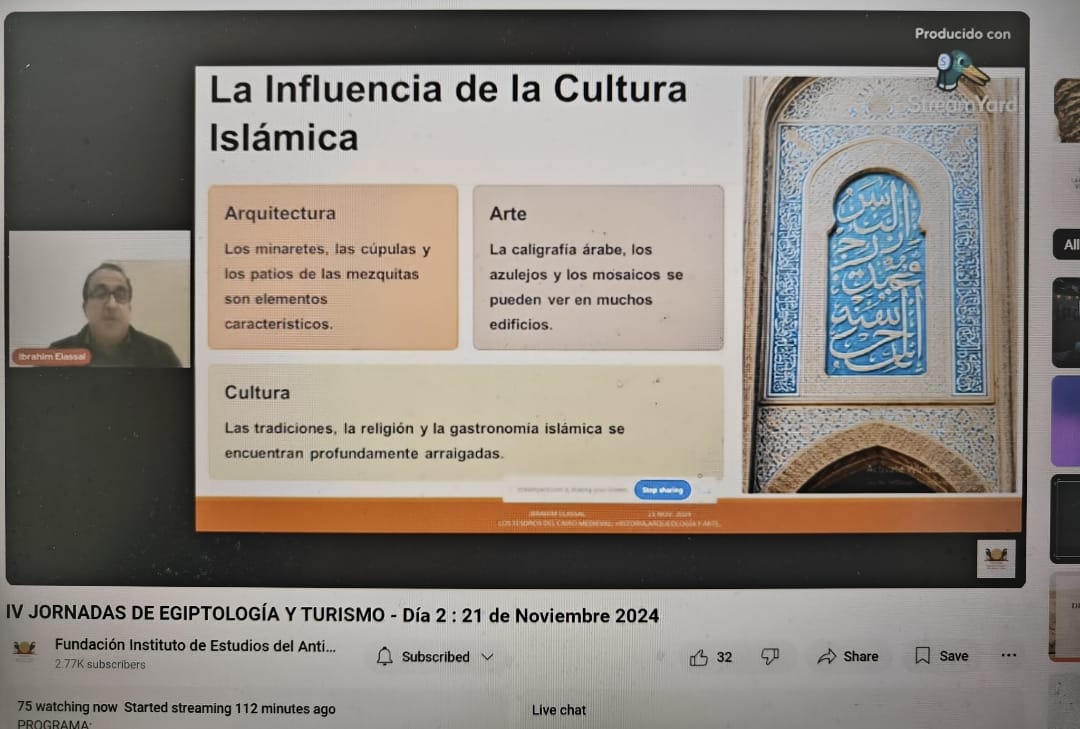The image size is (1080, 729).
Task: Click Started streaming 112 minutes ago text
Action: 229,708
